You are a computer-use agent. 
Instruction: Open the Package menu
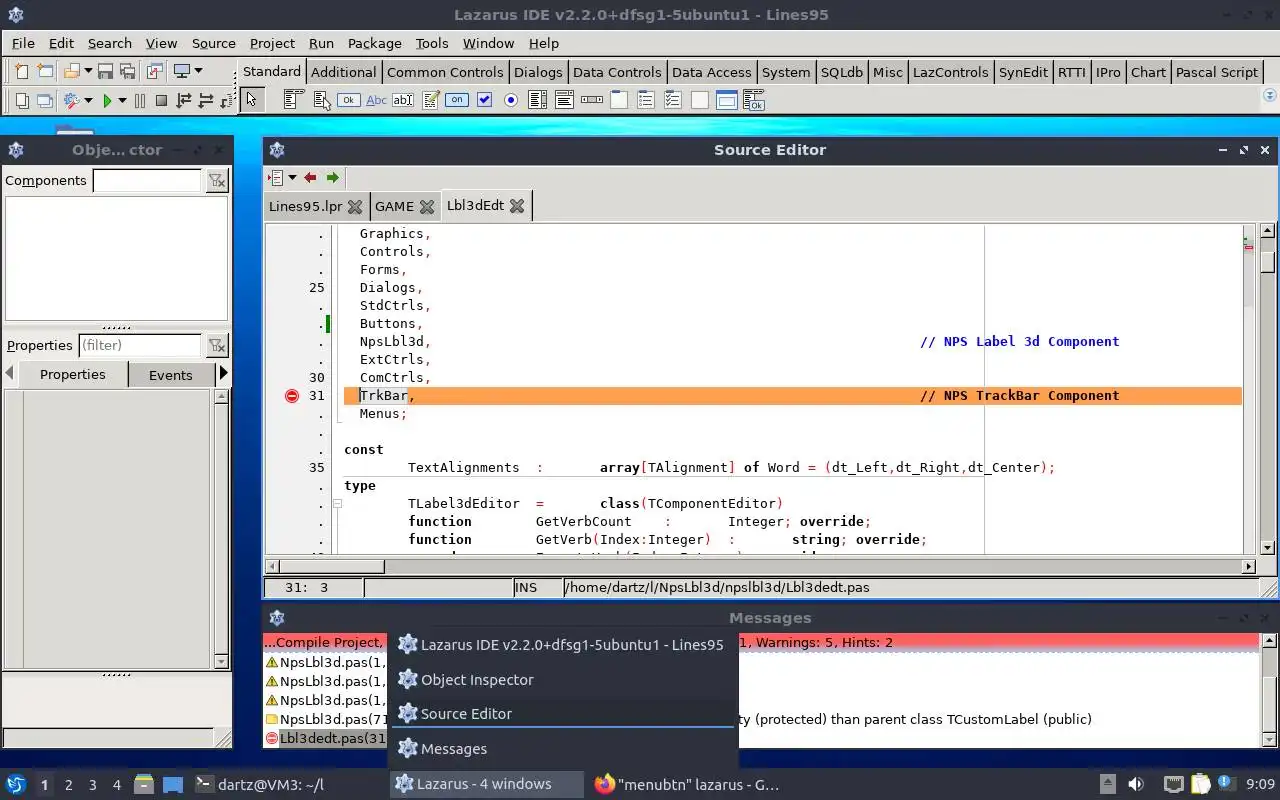374,43
